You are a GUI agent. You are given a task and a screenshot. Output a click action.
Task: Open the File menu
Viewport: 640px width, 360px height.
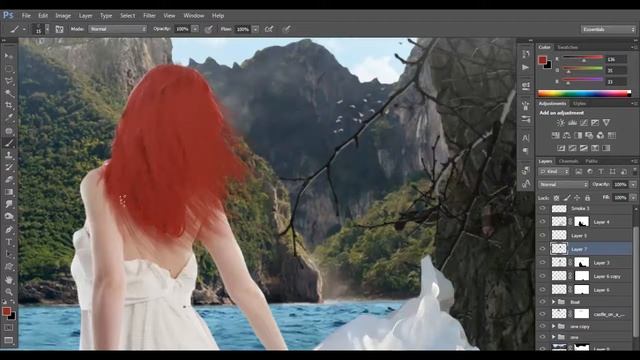coord(26,16)
